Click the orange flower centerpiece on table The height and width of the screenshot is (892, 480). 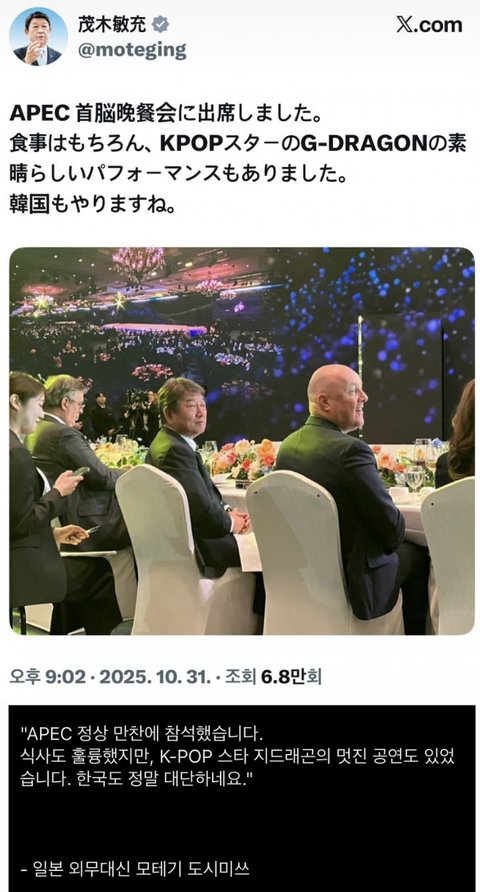tap(245, 458)
